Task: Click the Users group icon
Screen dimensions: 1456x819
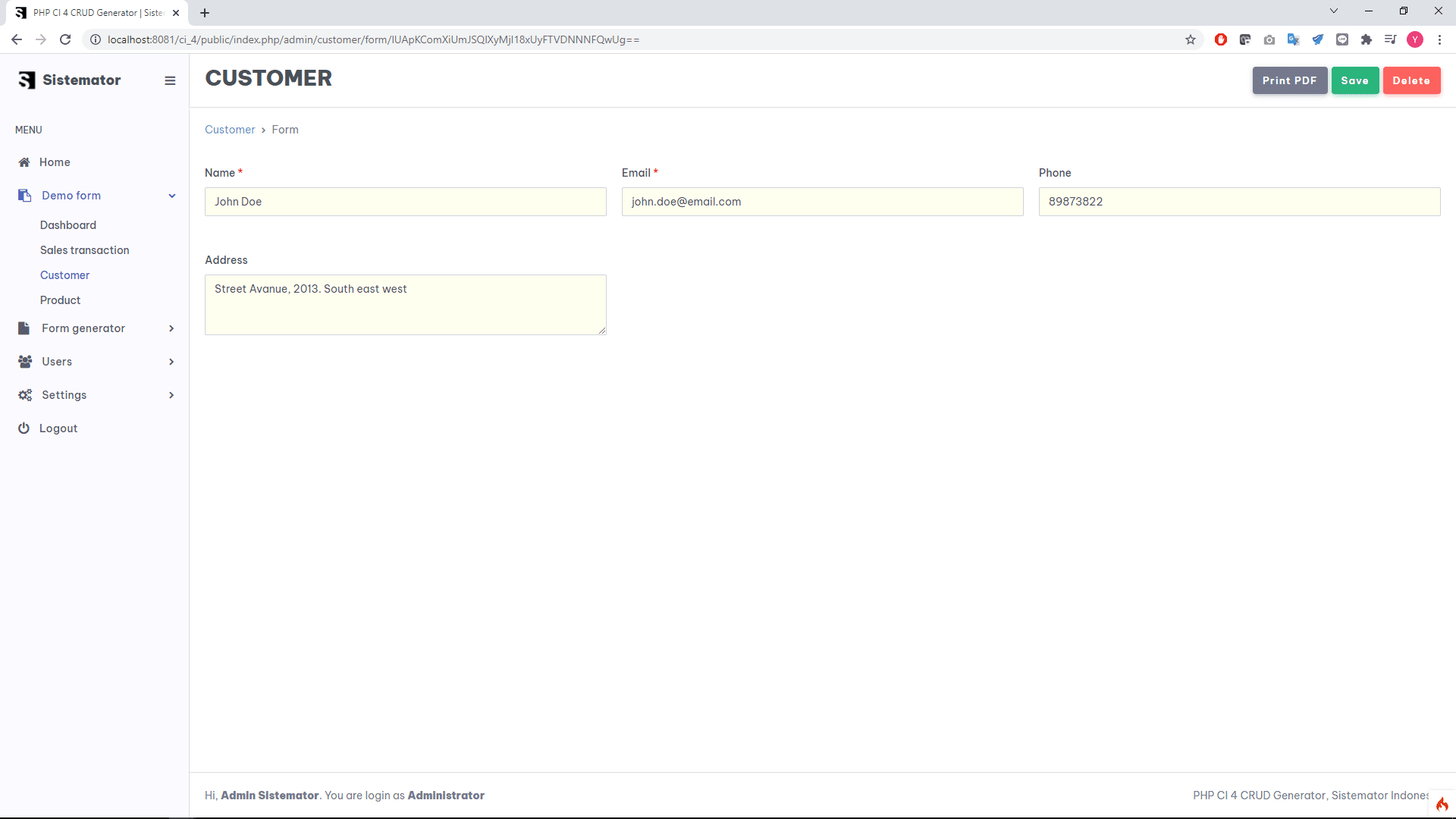Action: tap(25, 362)
